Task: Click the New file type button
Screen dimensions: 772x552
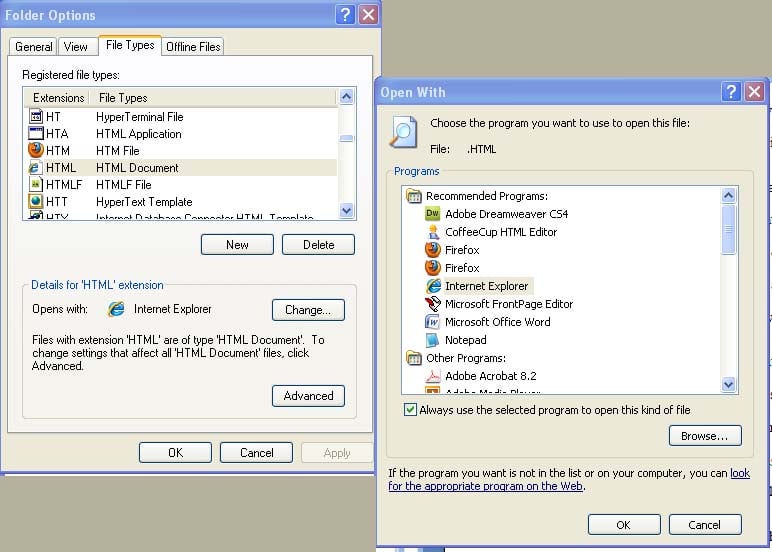Action: 237,245
